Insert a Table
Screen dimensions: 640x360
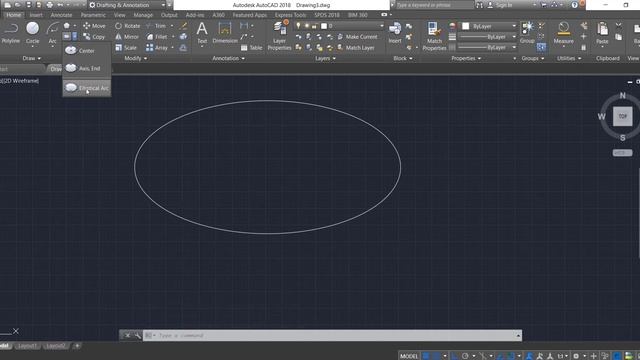251,48
